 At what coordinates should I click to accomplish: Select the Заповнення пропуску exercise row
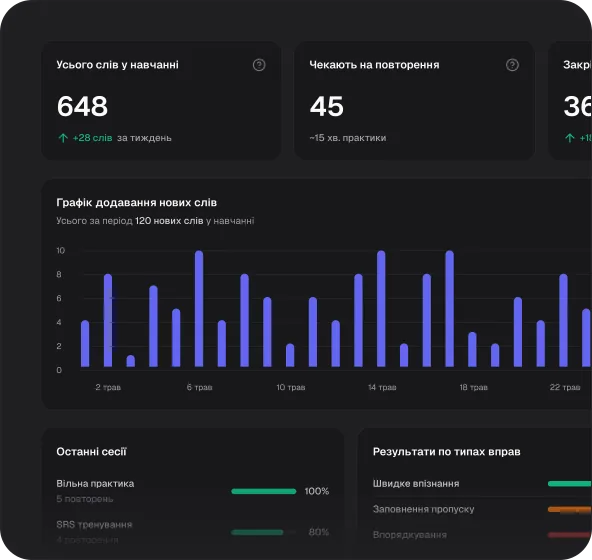(482, 509)
